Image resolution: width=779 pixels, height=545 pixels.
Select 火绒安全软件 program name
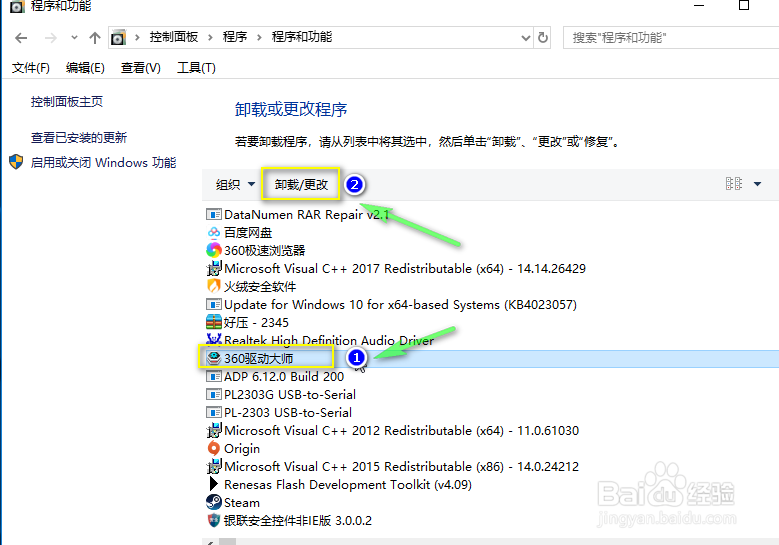click(x=260, y=287)
